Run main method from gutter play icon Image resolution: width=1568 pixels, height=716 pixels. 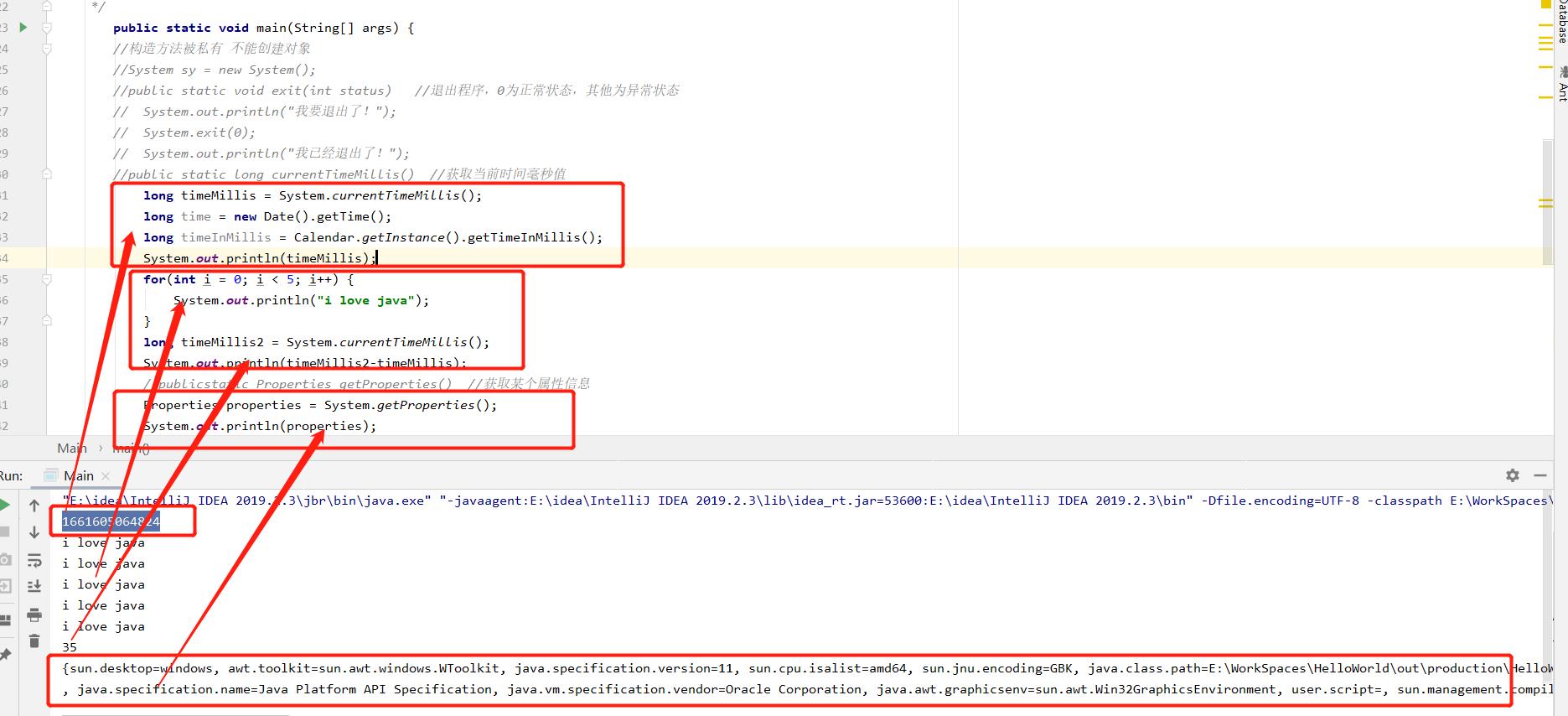pyautogui.click(x=23, y=28)
